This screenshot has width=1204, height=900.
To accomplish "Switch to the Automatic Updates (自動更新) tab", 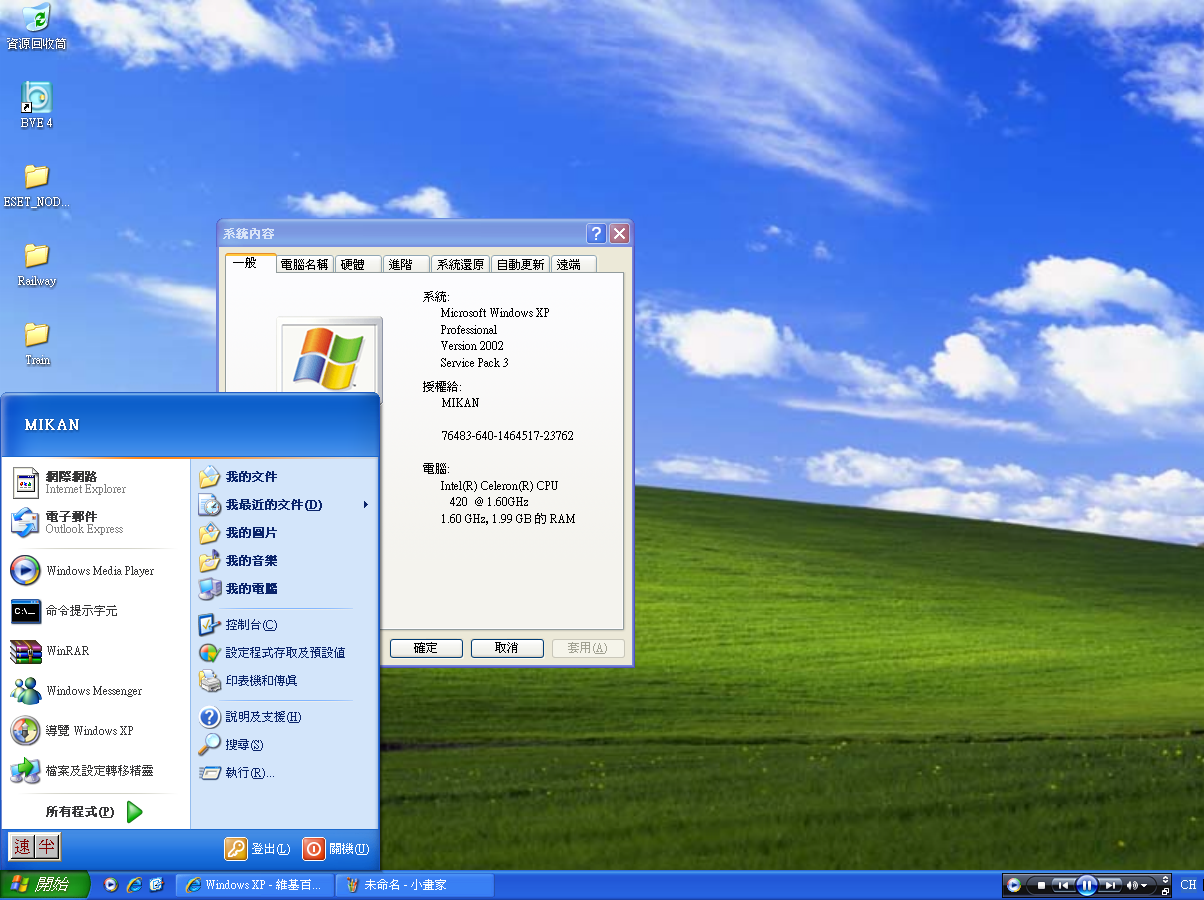I will click(x=521, y=265).
